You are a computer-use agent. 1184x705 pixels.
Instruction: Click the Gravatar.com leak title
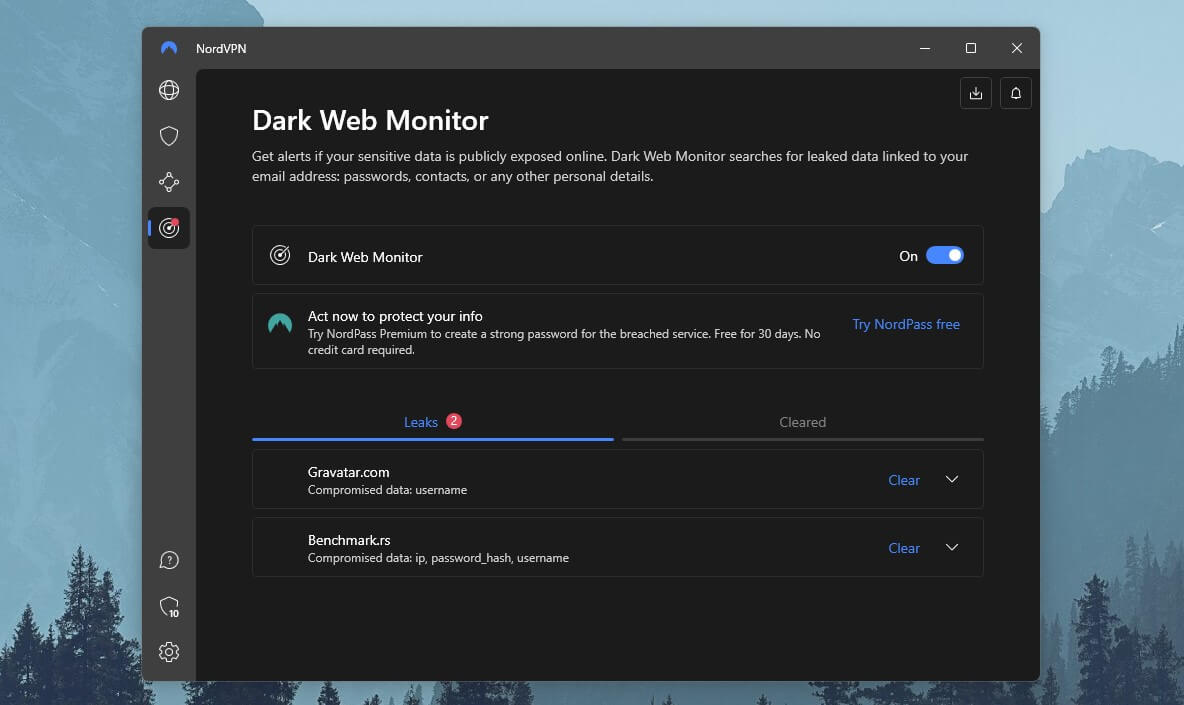click(349, 473)
